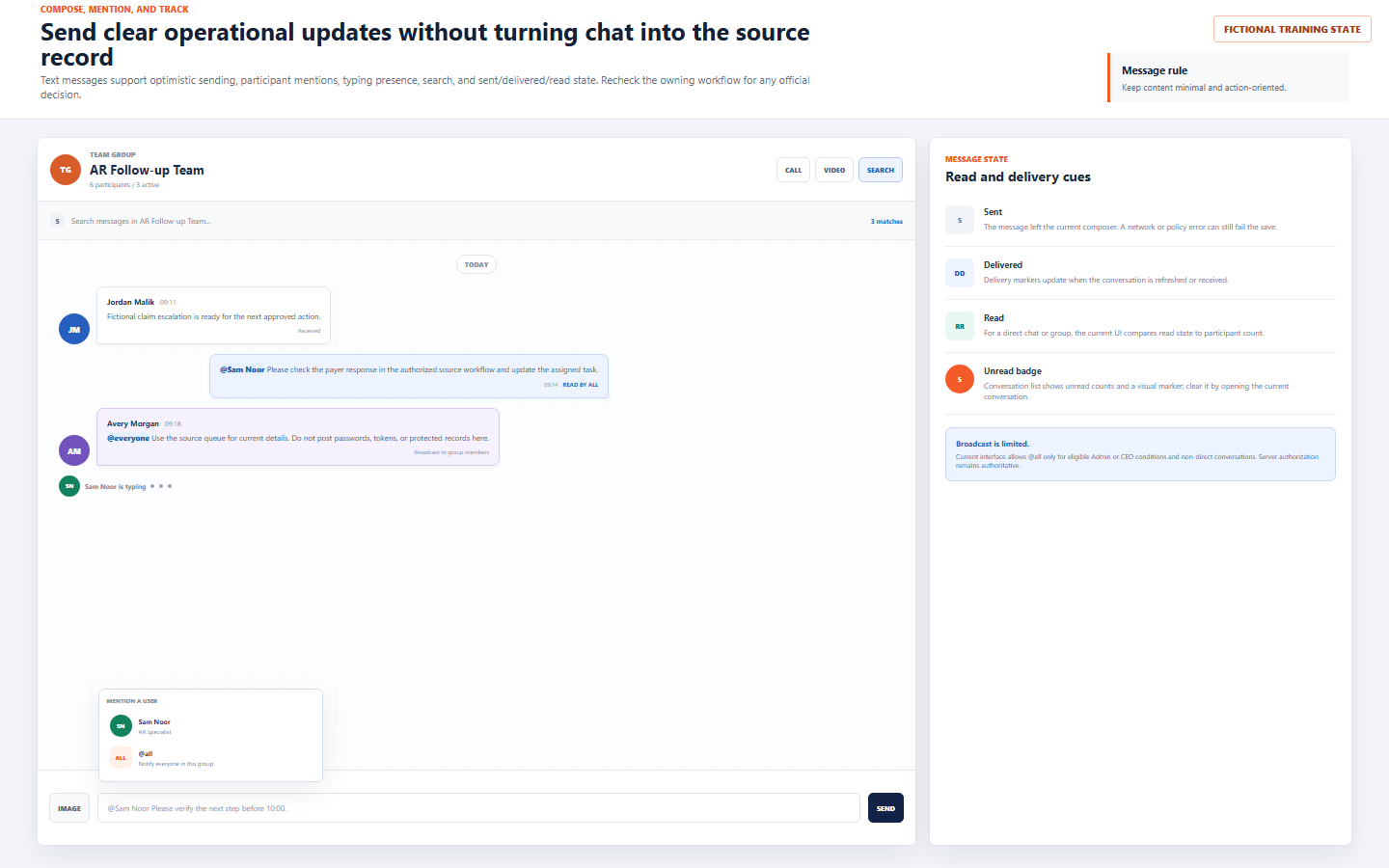Click the Delivered state title

(1003, 265)
